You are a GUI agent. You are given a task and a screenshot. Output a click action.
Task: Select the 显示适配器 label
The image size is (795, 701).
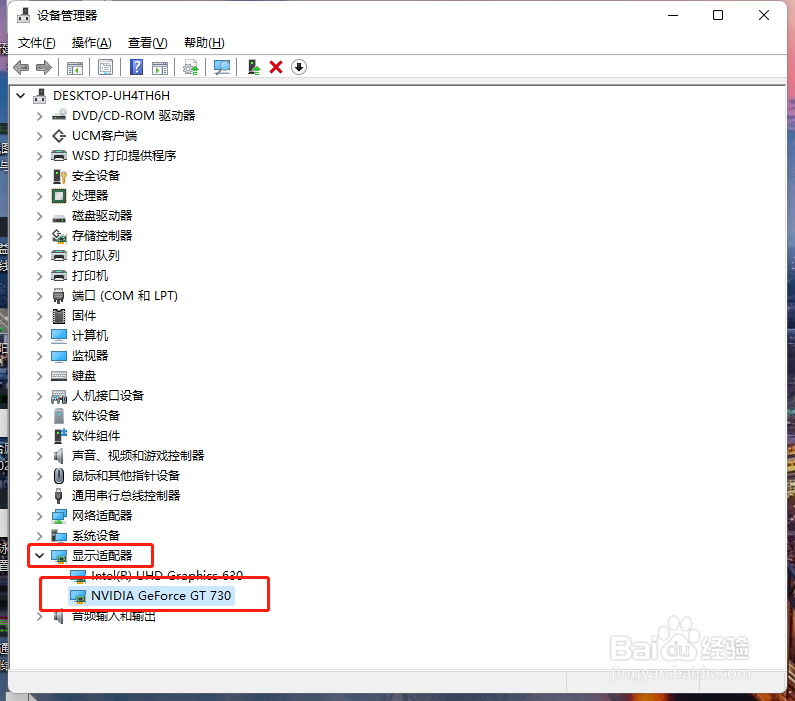pyautogui.click(x=102, y=556)
